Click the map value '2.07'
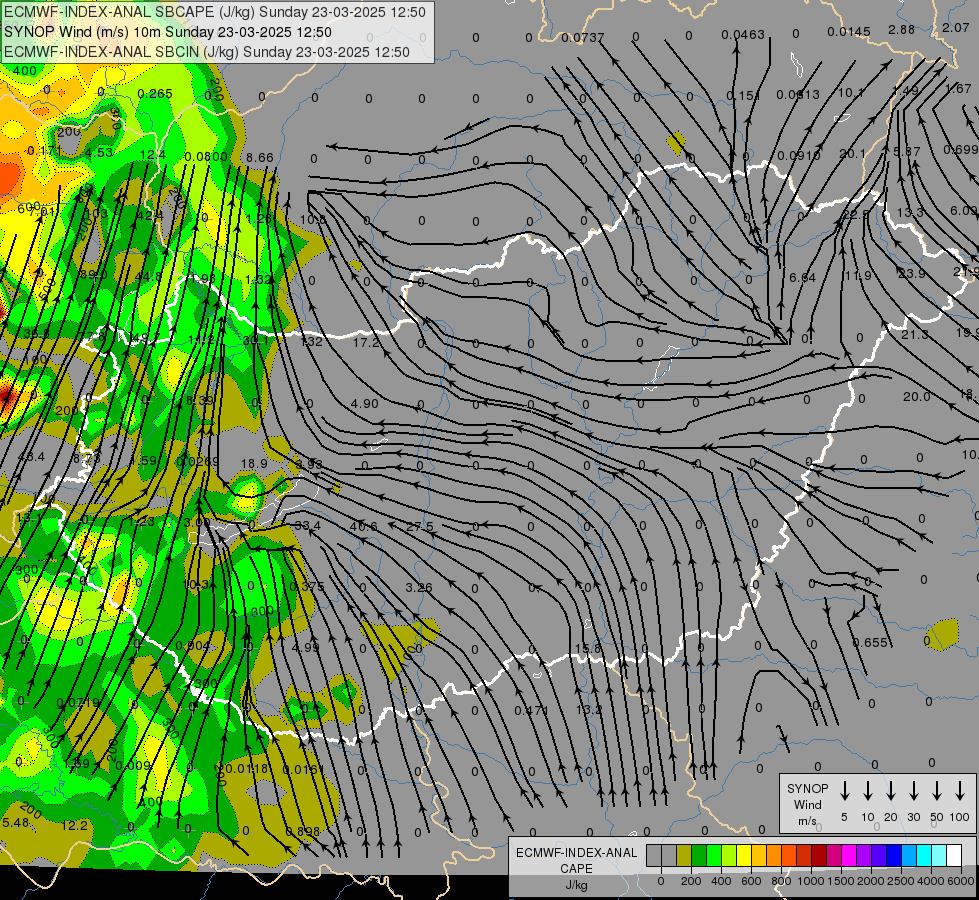The height and width of the screenshot is (900, 979). coord(956,27)
